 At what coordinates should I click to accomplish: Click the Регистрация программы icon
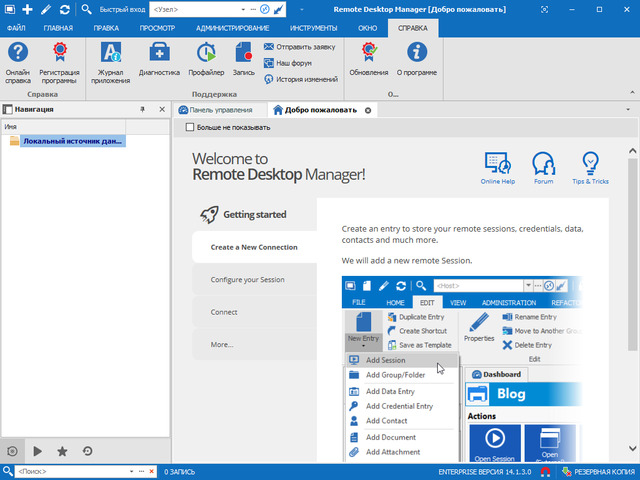point(60,59)
